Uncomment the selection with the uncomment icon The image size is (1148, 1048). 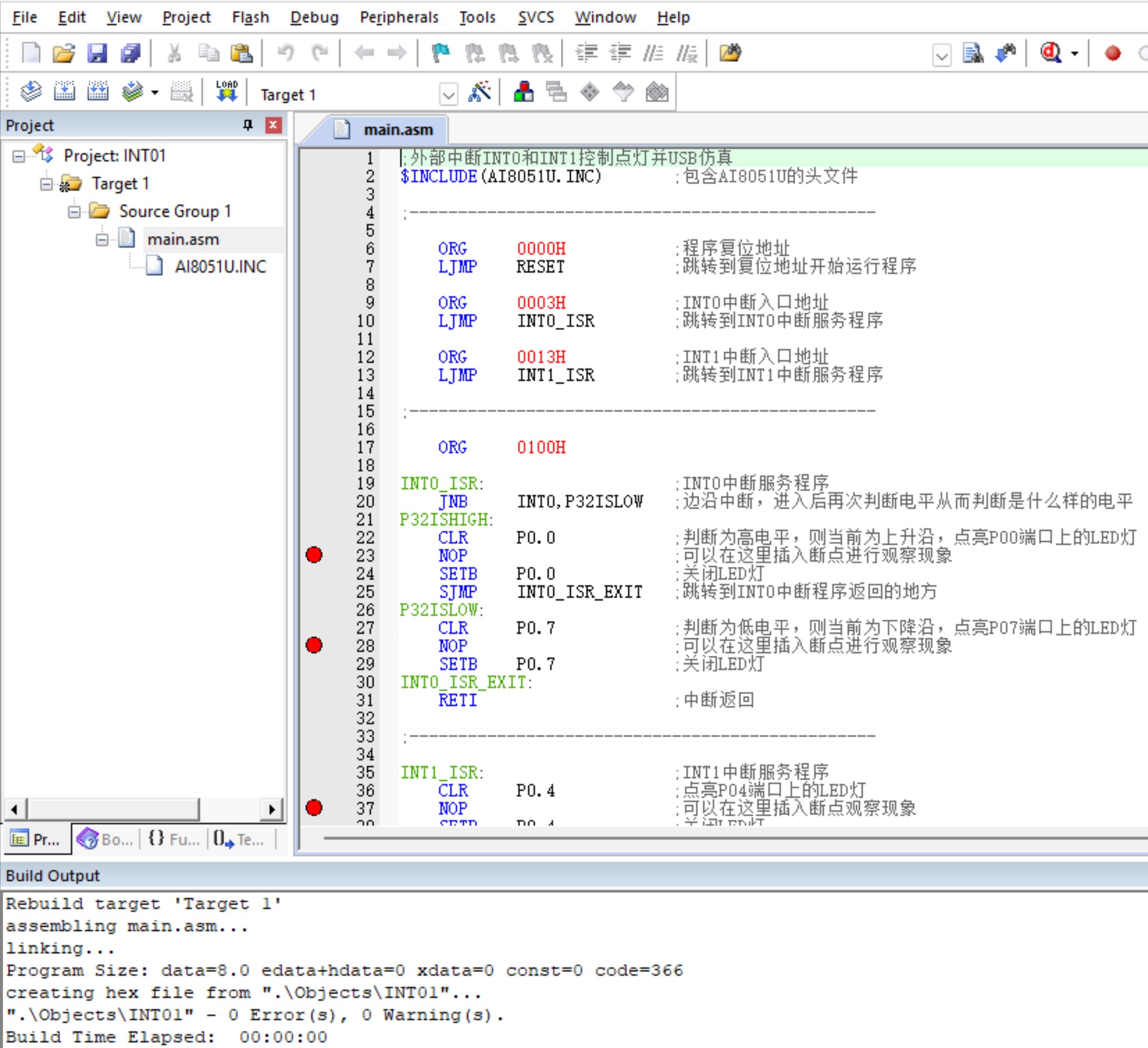point(687,53)
